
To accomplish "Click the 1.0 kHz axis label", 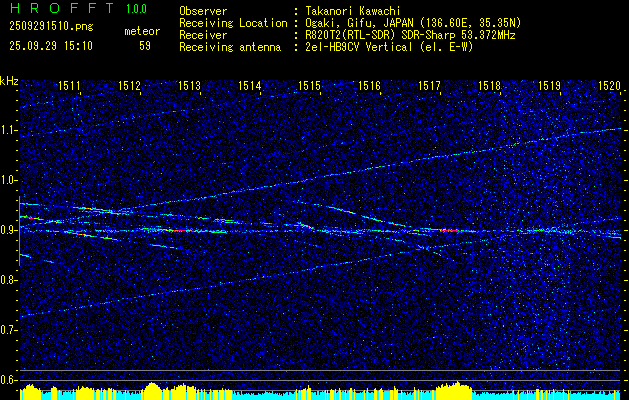I will (9, 180).
